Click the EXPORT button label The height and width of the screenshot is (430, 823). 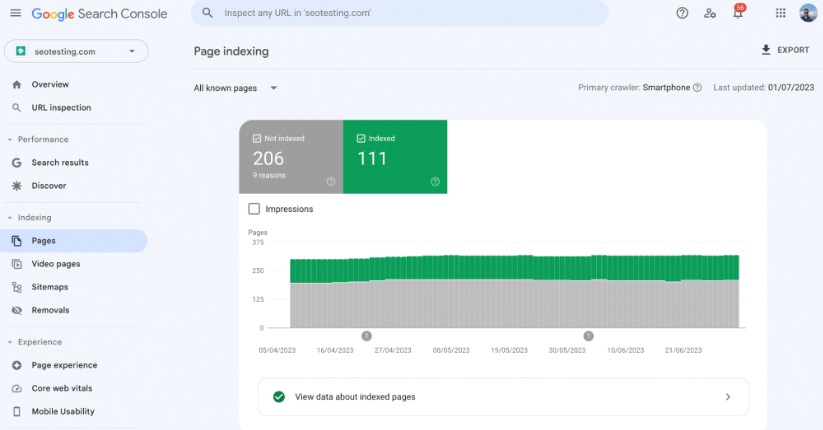click(x=793, y=50)
